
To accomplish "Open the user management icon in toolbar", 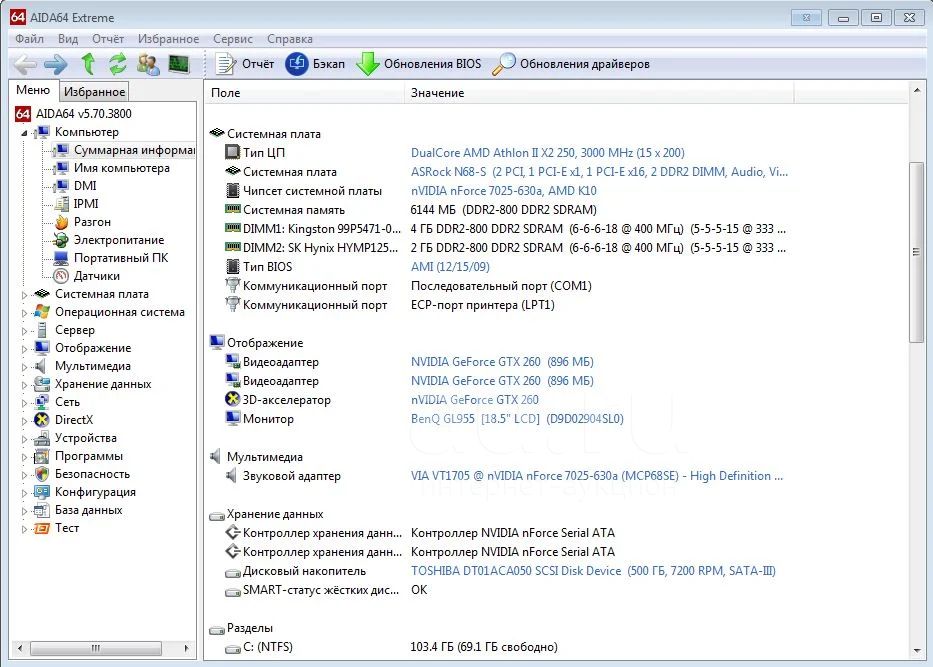I will (148, 64).
